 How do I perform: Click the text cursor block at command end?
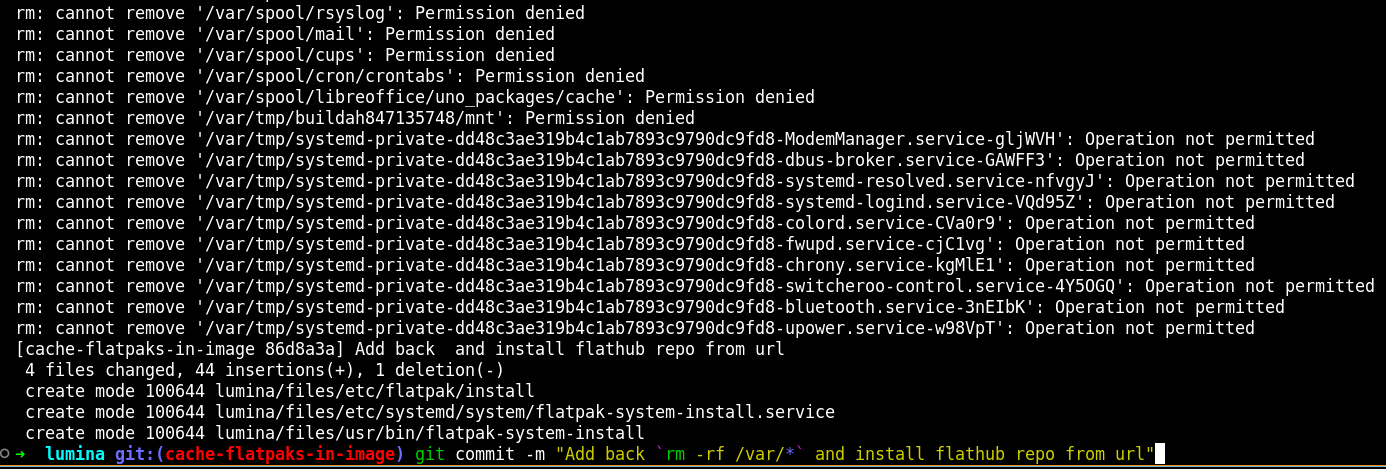coord(1160,455)
